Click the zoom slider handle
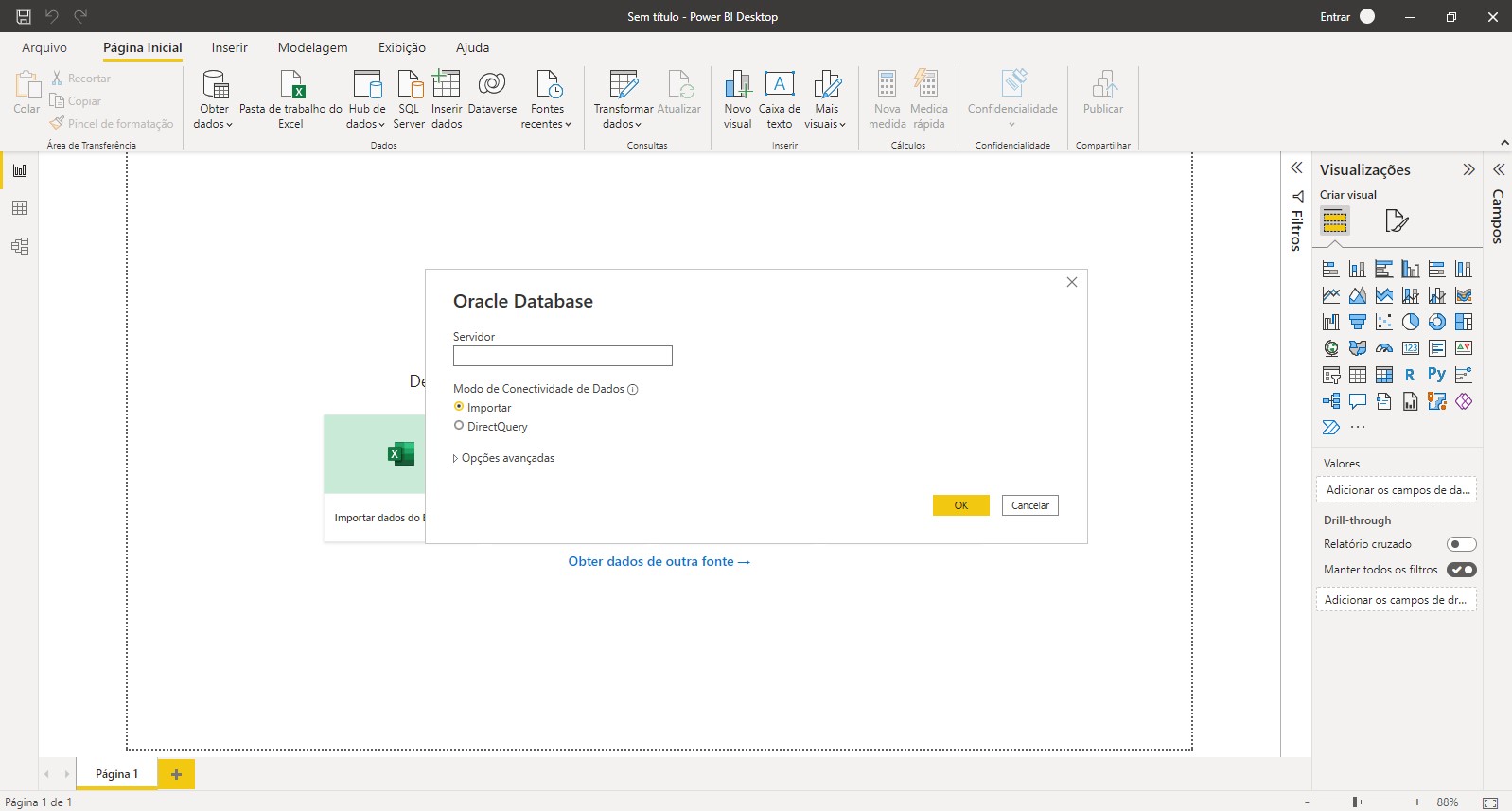The width and height of the screenshot is (1512, 811). [1356, 802]
